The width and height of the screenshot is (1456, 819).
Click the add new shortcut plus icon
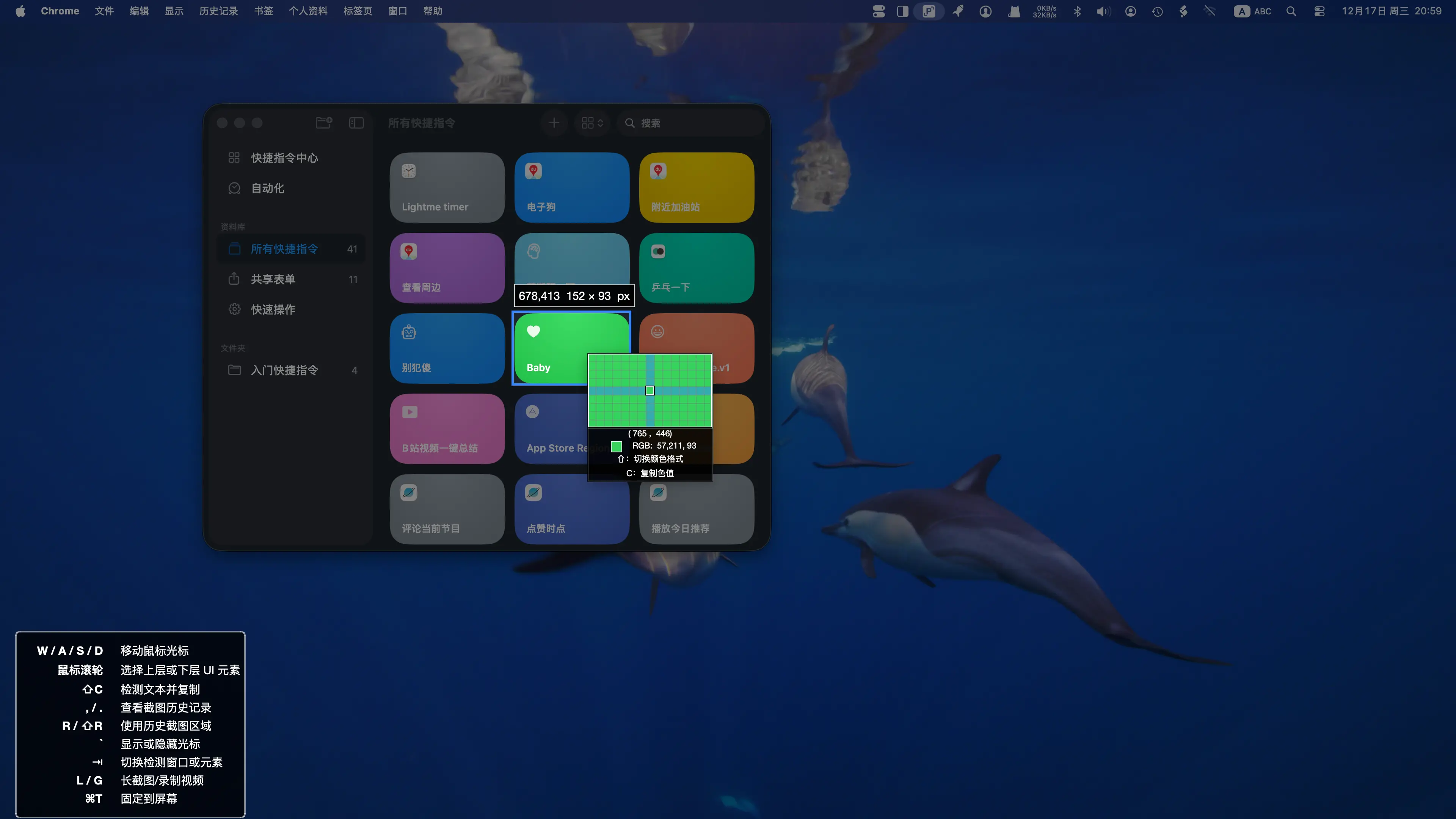point(554,122)
